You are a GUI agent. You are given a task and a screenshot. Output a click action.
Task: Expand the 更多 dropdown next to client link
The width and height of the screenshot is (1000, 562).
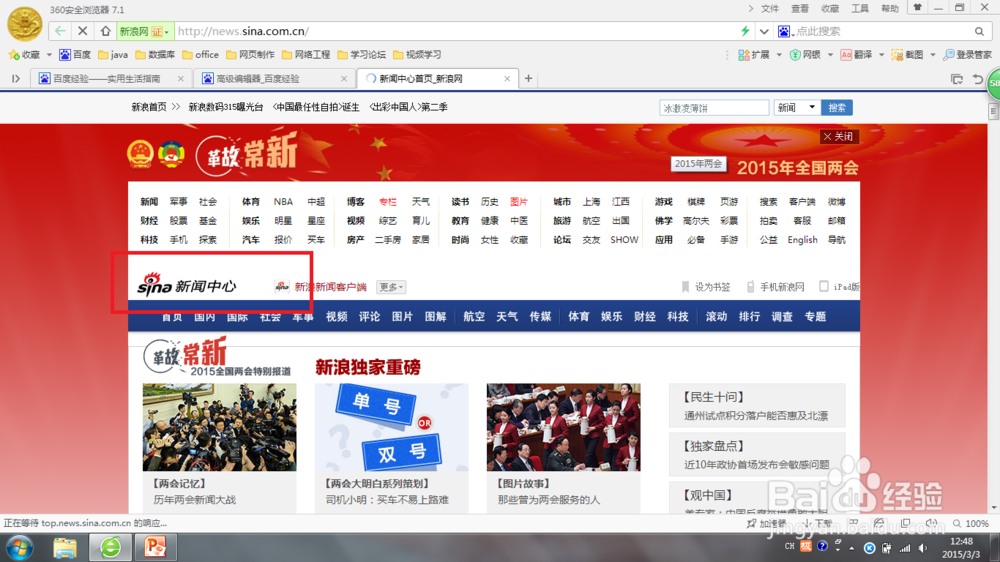(x=391, y=287)
